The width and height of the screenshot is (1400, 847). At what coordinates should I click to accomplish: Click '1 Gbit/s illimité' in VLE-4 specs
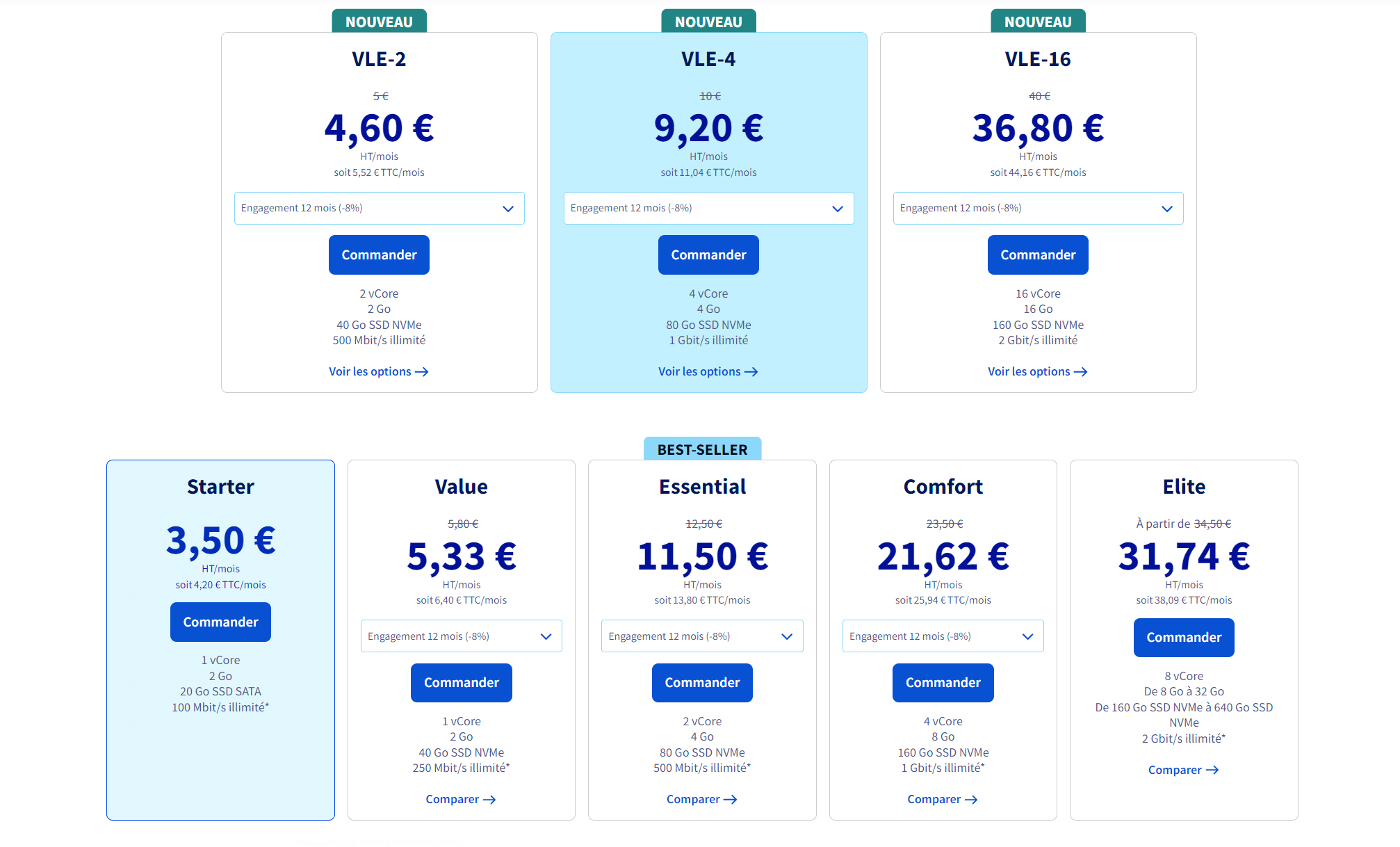point(708,340)
